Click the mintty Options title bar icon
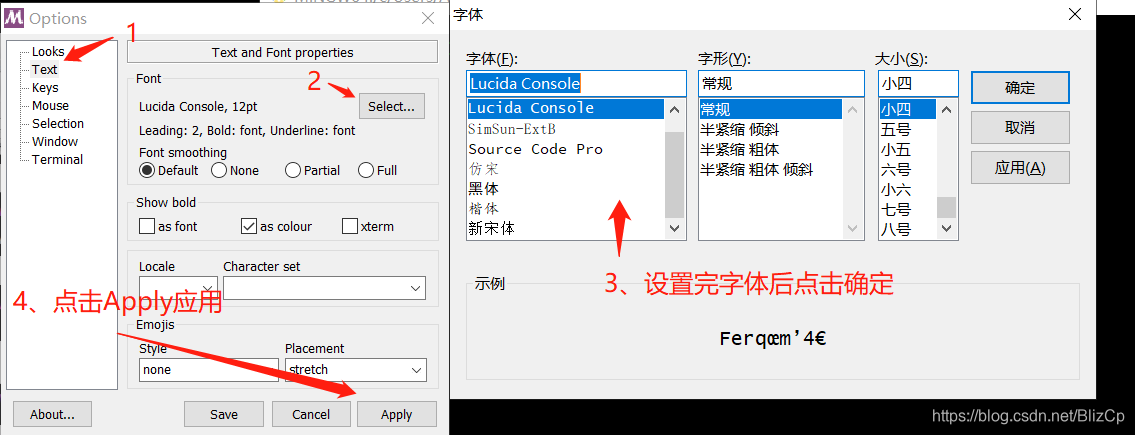The width and height of the screenshot is (1135, 435). click(x=14, y=18)
